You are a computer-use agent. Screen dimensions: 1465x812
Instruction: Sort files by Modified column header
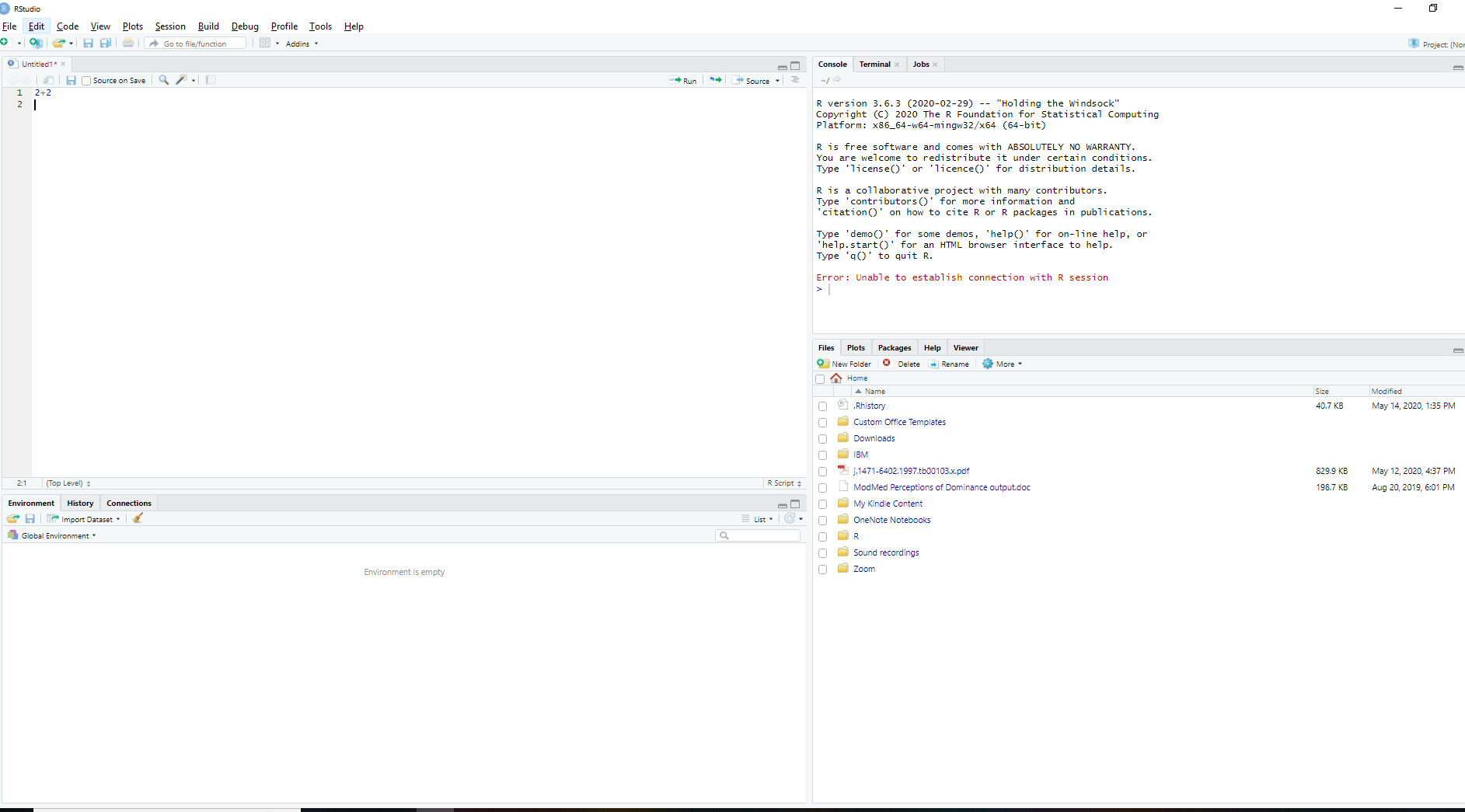[1387, 391]
